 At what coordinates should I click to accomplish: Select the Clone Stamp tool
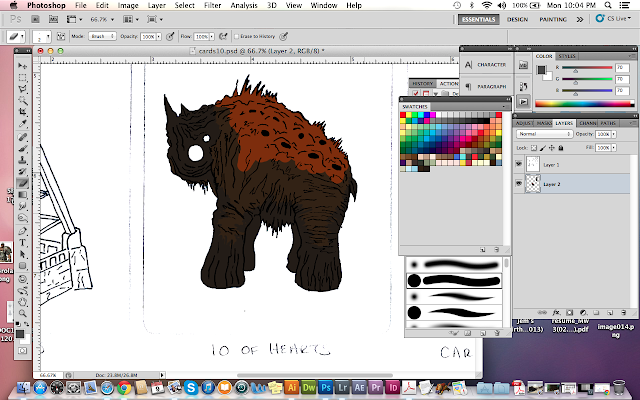click(22, 160)
